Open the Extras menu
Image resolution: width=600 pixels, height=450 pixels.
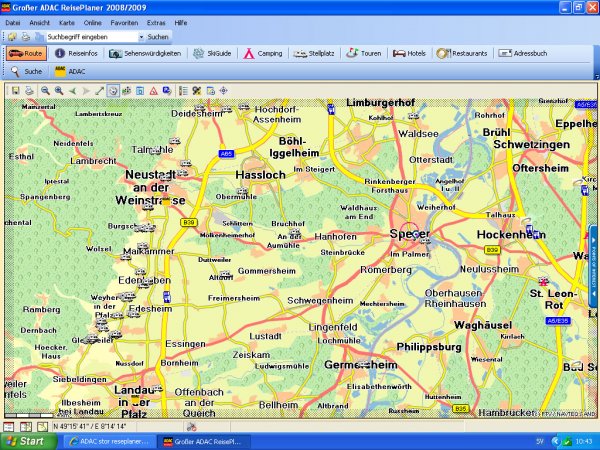(x=157, y=21)
